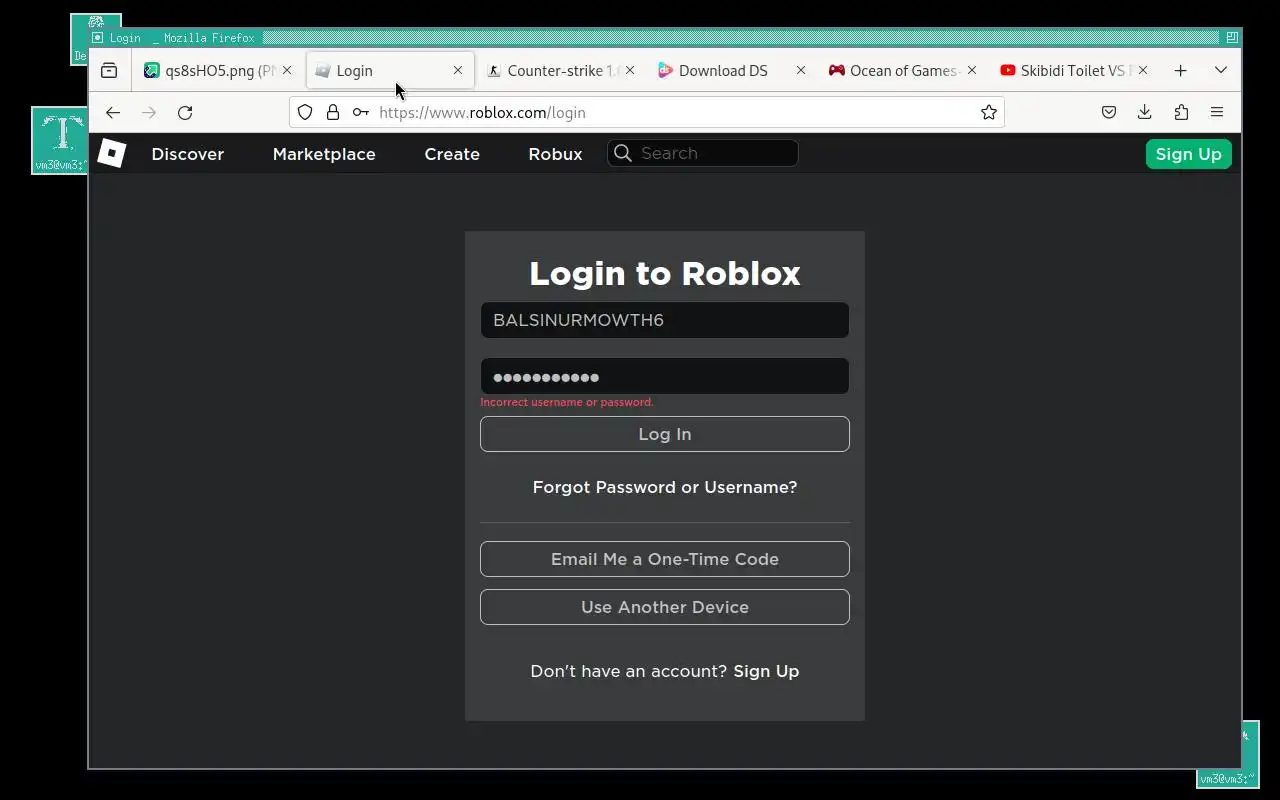
Task: Open the Firefox hamburger menu
Action: pos(1217,112)
